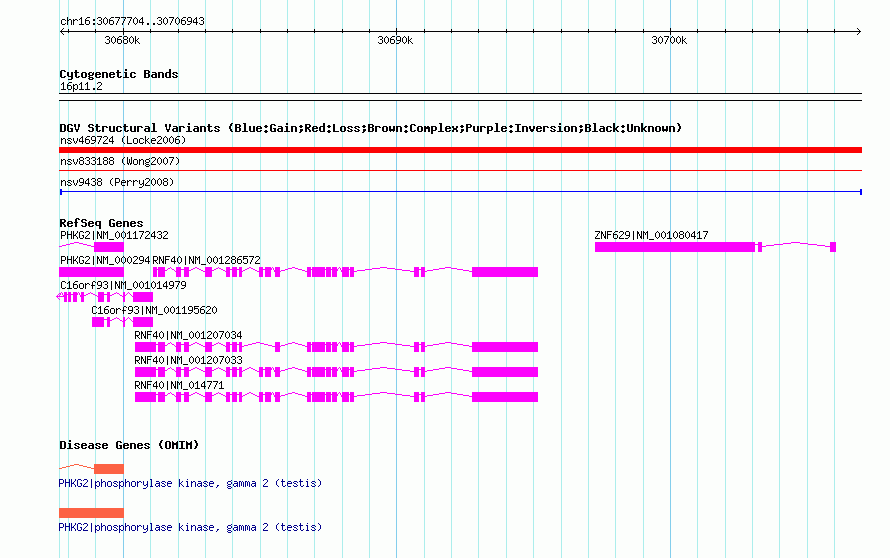
Task: Click the PHKG2 NM_000294 magenta exon bar
Action: click(x=91, y=272)
